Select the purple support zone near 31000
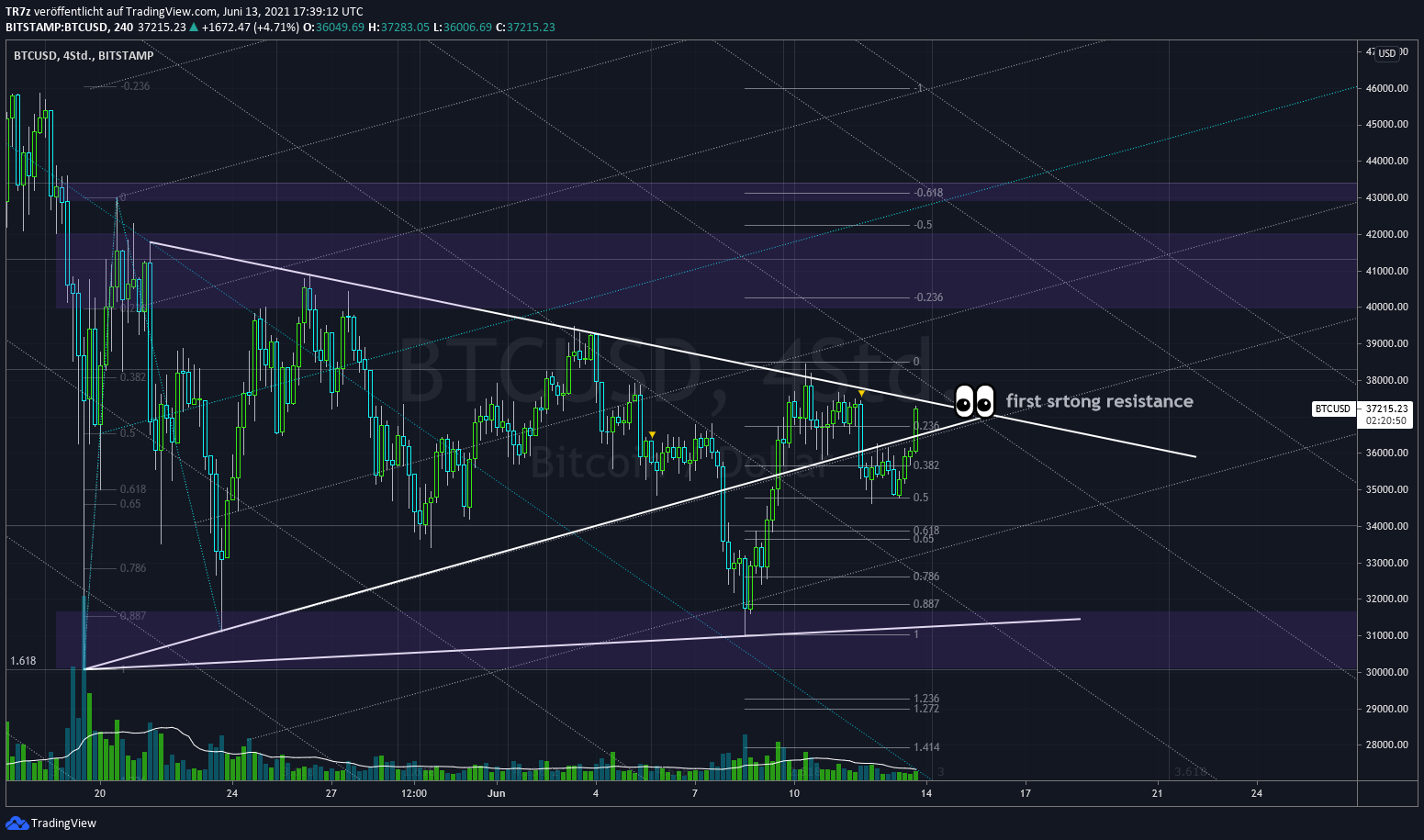The width and height of the screenshot is (1424, 840). coord(705,640)
